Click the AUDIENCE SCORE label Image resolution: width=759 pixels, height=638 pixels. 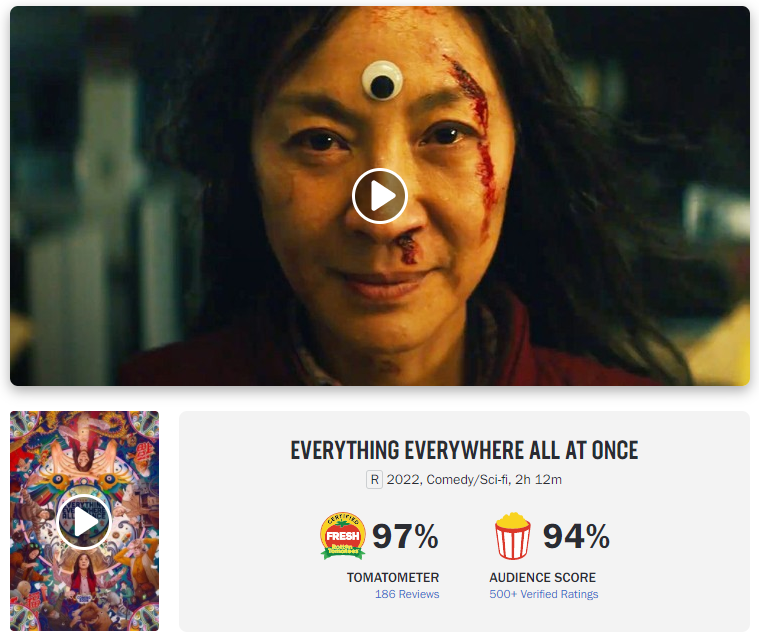pyautogui.click(x=543, y=577)
